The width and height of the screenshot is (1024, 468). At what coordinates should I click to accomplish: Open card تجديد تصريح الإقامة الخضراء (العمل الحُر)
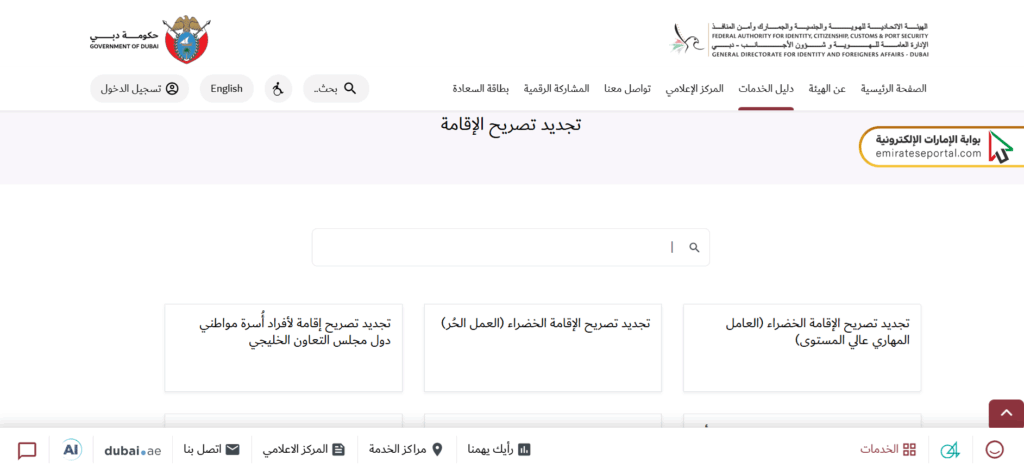543,348
